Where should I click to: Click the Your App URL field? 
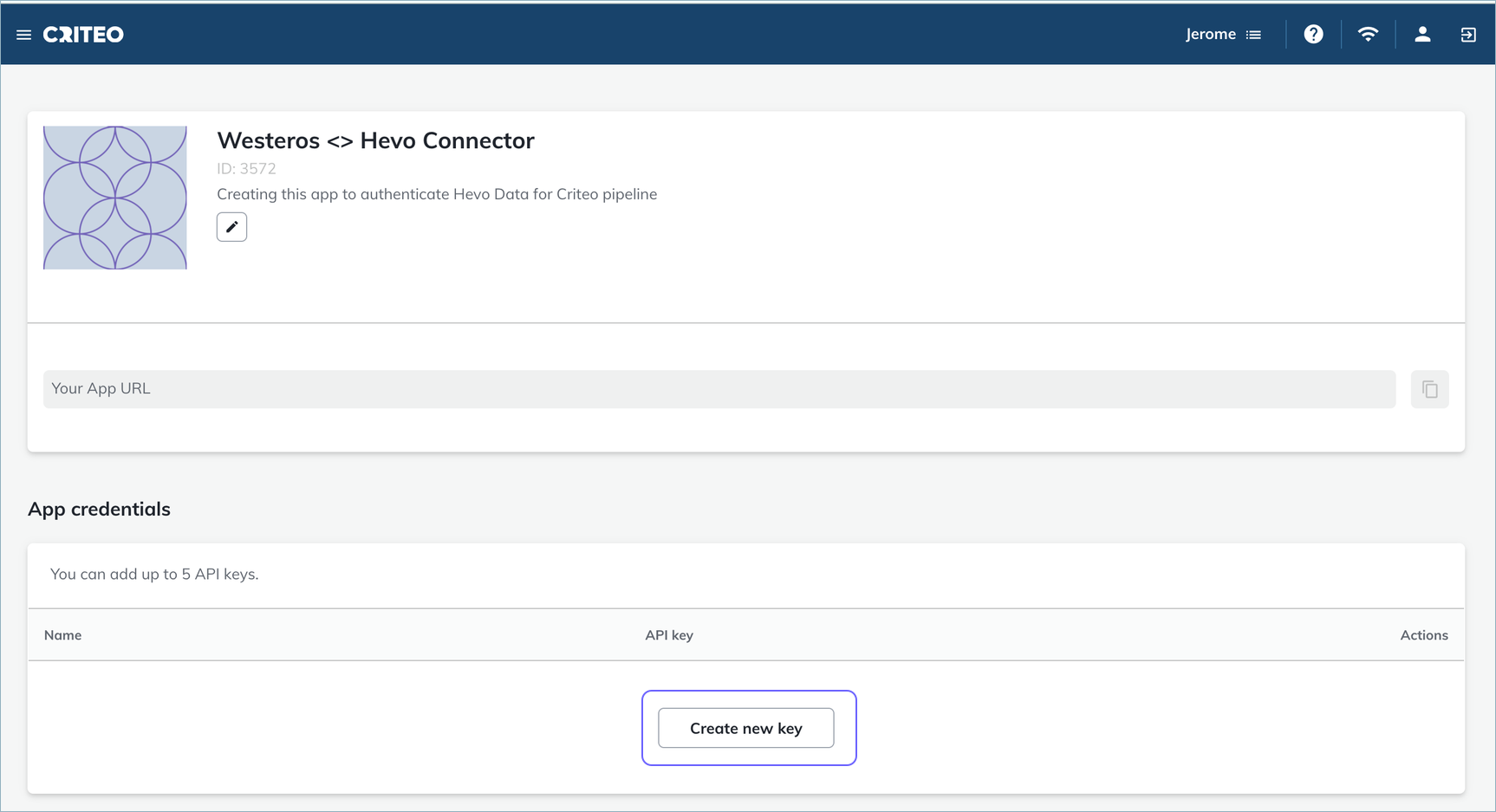[x=719, y=389]
